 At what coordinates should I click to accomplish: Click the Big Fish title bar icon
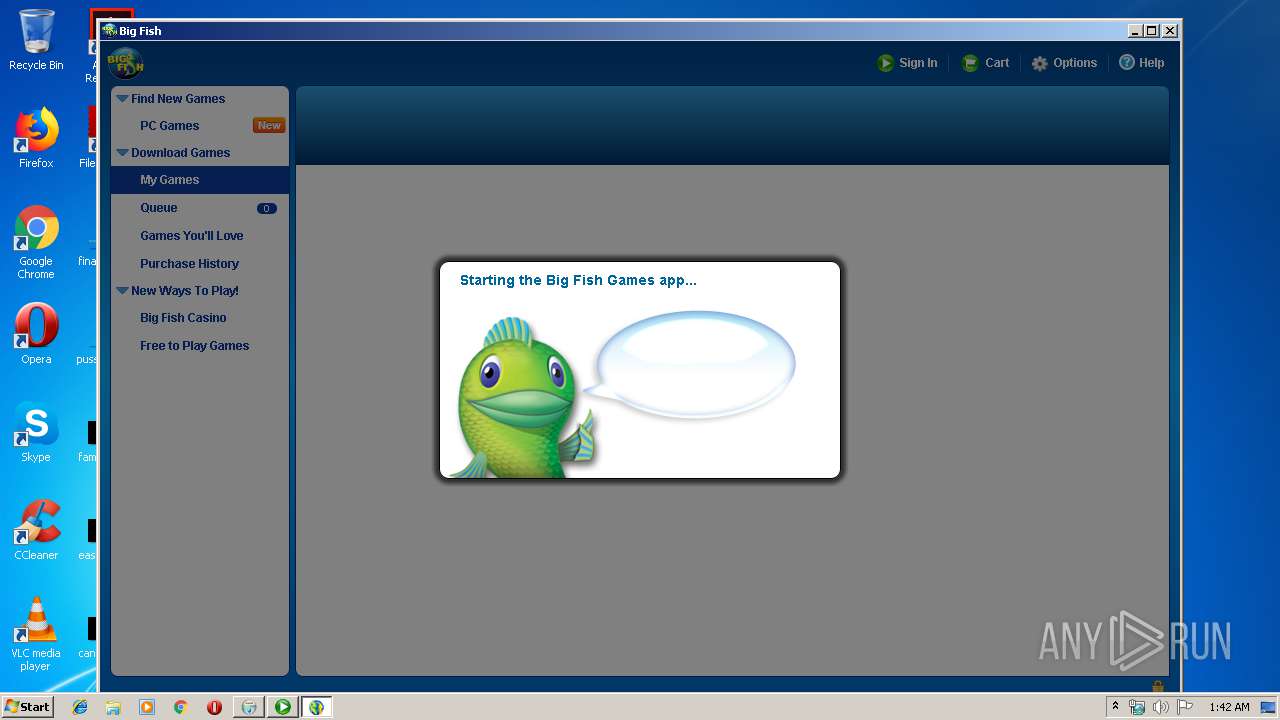[x=110, y=31]
